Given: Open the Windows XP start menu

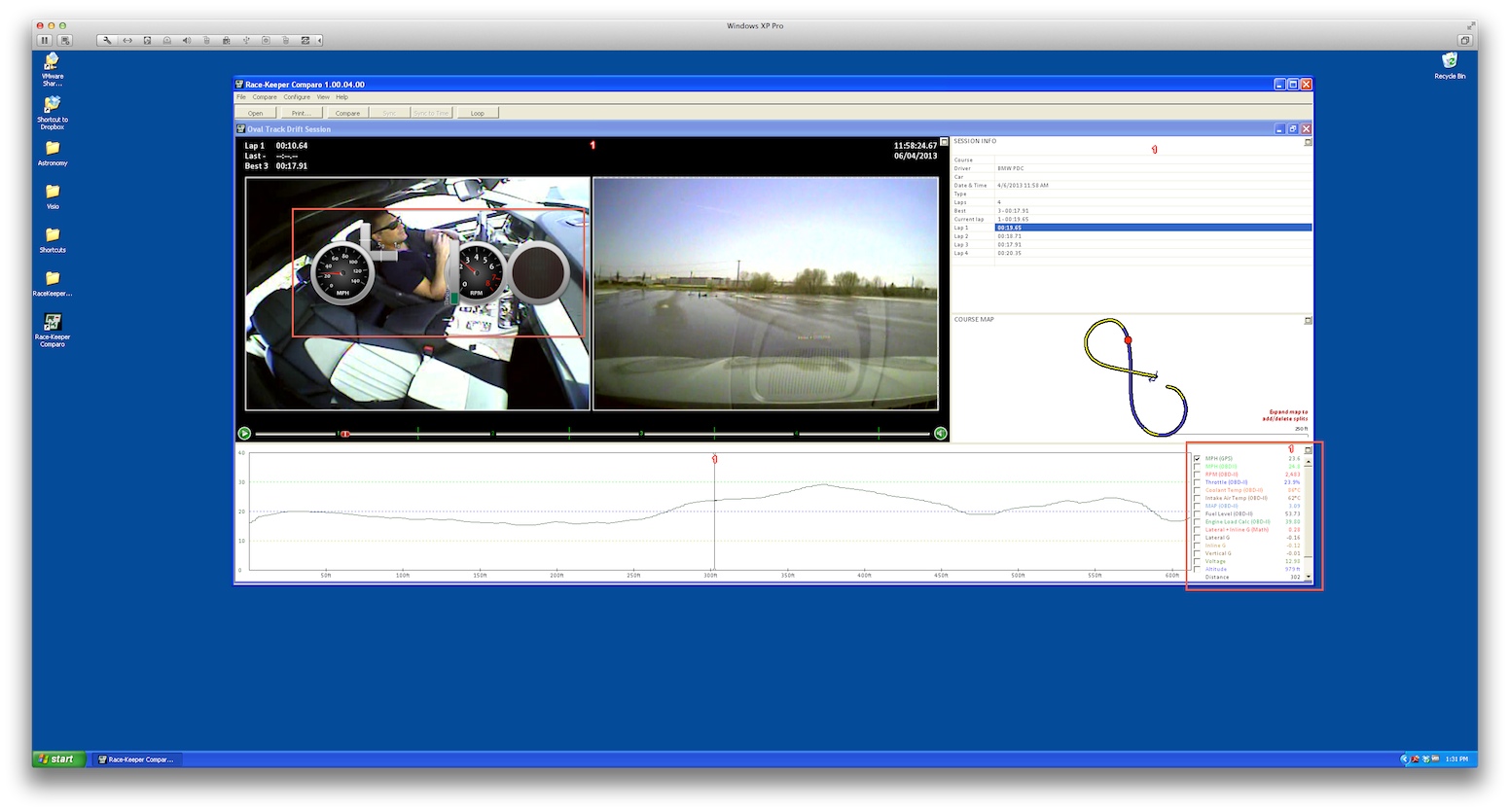Looking at the screenshot, I should point(59,759).
